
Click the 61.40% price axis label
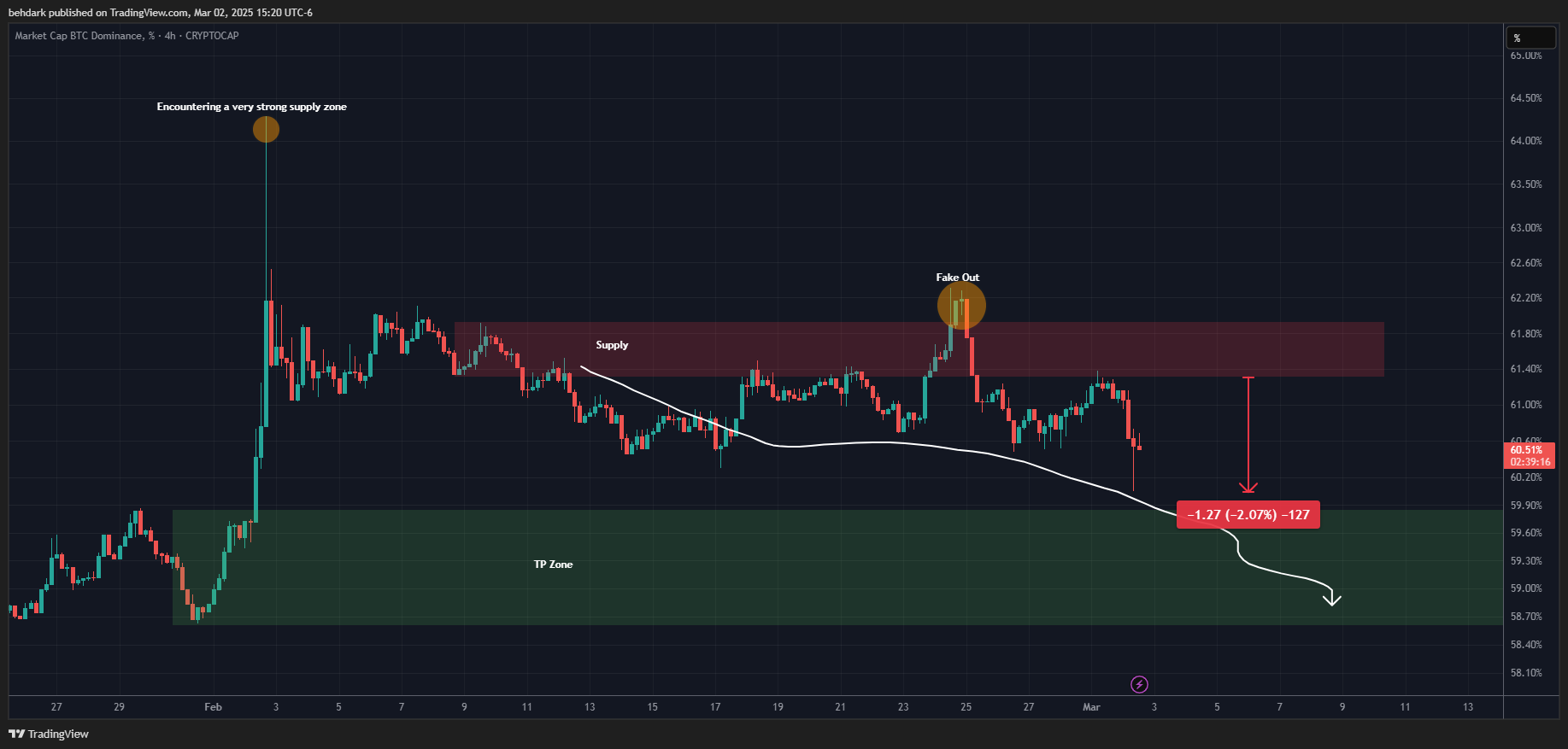(x=1526, y=369)
